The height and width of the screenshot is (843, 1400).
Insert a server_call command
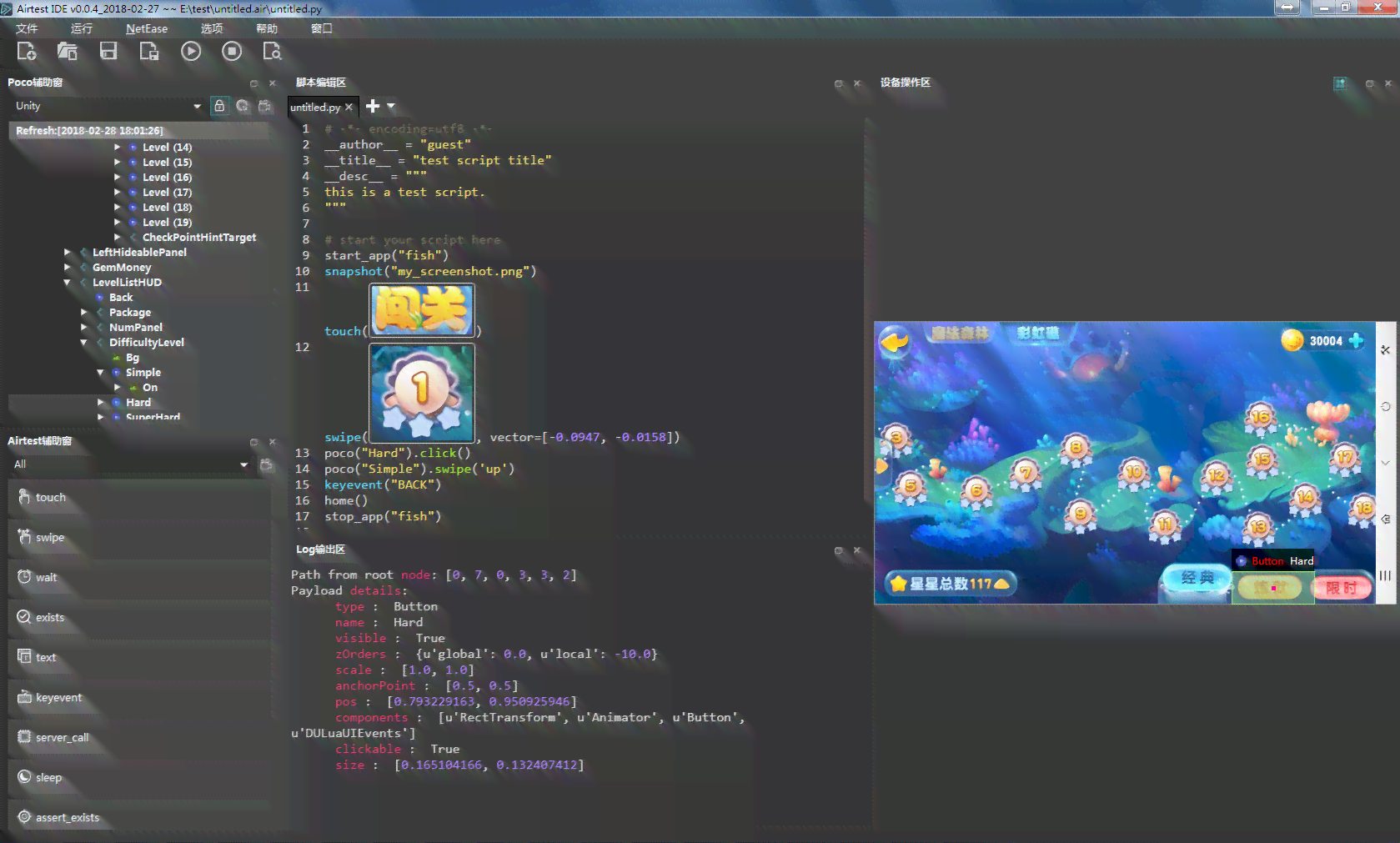click(x=140, y=738)
